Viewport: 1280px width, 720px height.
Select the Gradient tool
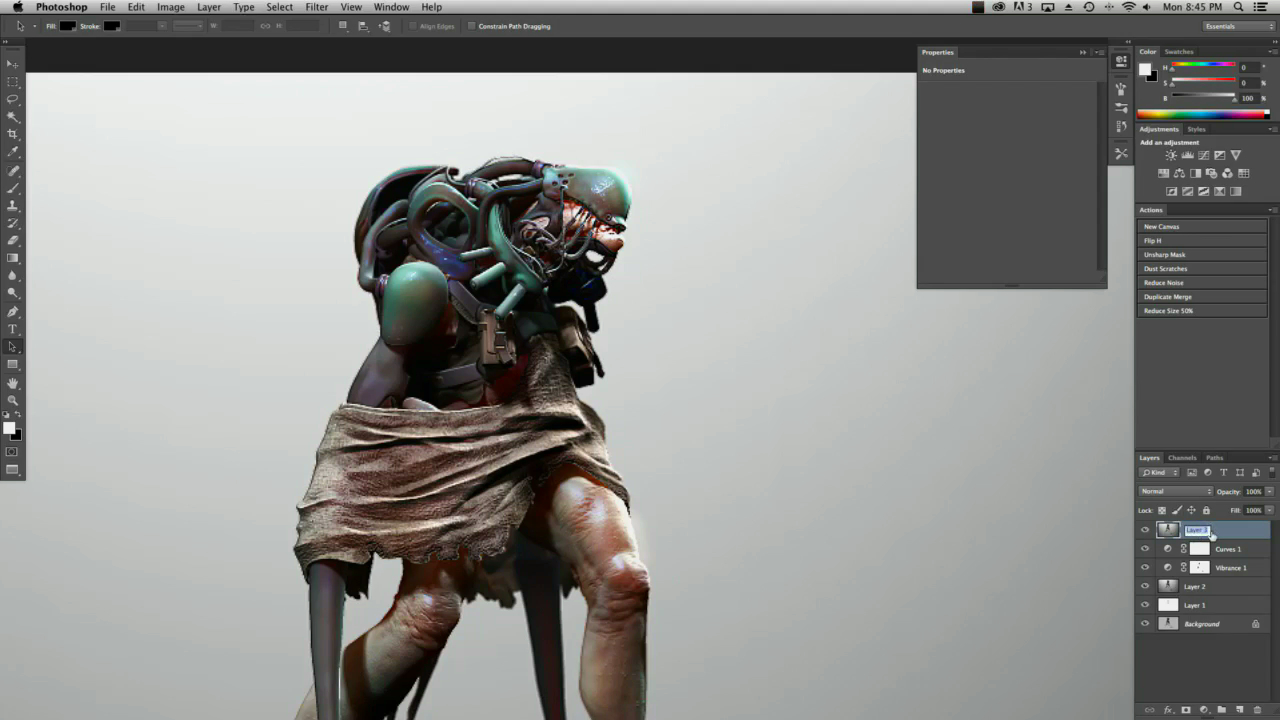13,258
